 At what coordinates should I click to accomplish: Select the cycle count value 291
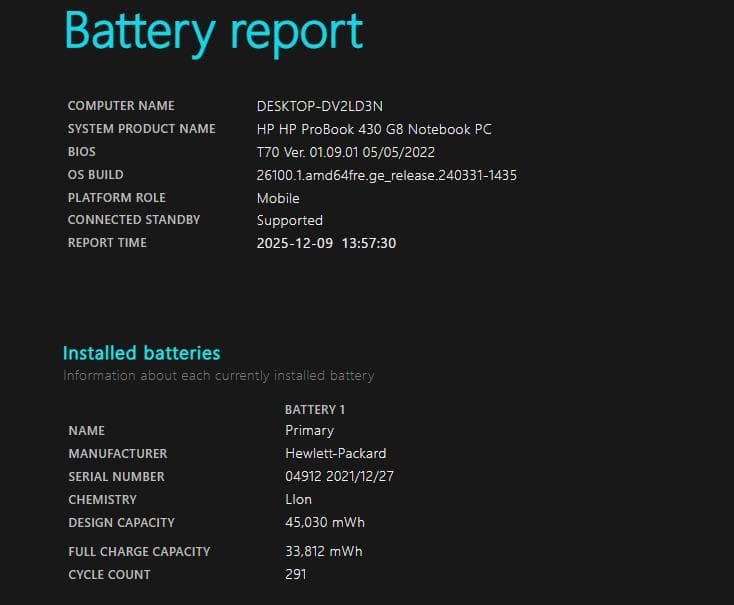click(295, 574)
